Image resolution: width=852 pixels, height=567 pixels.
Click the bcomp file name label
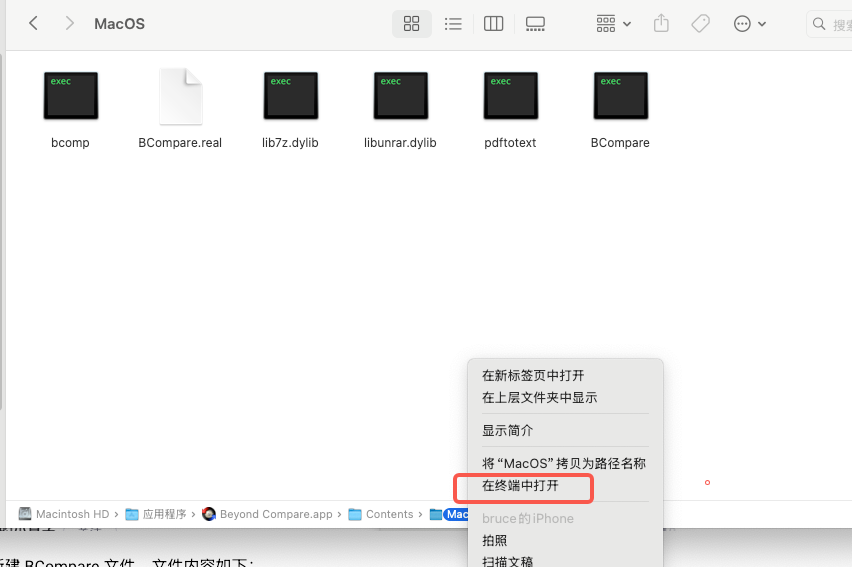[70, 142]
